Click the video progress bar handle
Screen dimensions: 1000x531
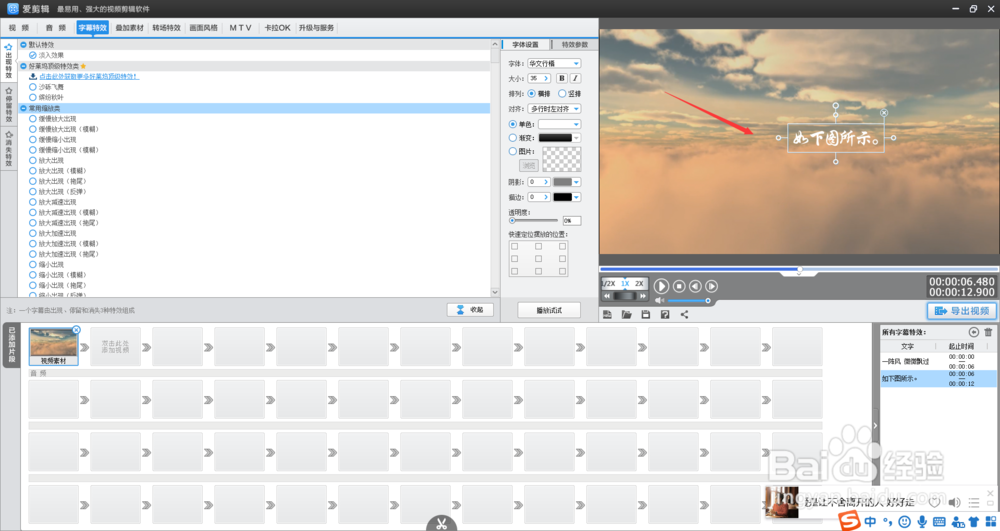[800, 270]
